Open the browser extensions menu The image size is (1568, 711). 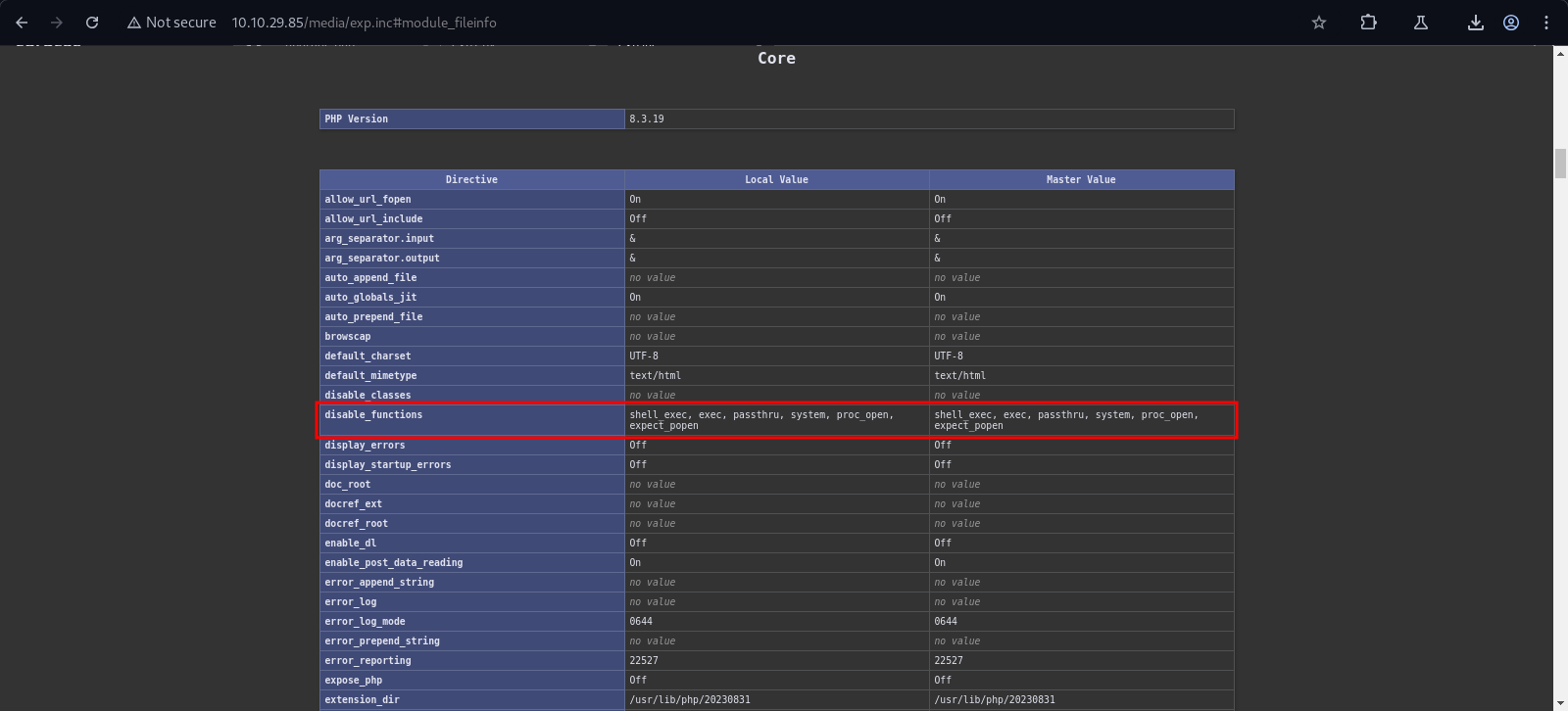[1369, 23]
